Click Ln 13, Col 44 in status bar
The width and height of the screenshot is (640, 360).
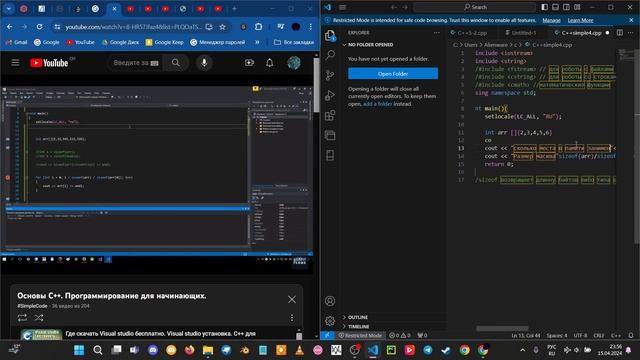tap(525, 335)
